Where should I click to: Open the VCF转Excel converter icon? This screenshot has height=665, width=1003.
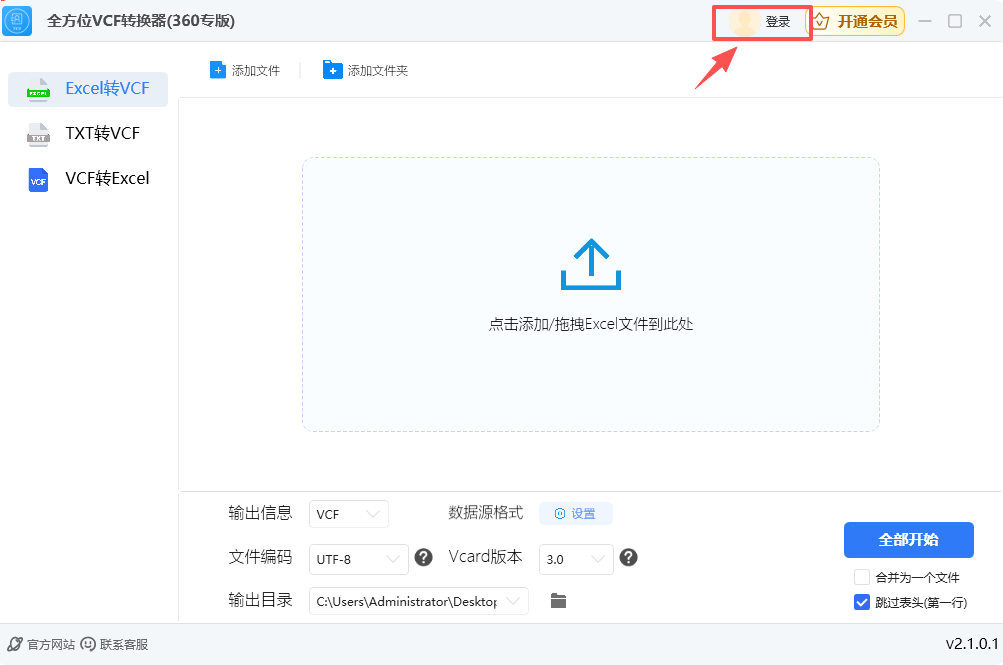click(38, 180)
